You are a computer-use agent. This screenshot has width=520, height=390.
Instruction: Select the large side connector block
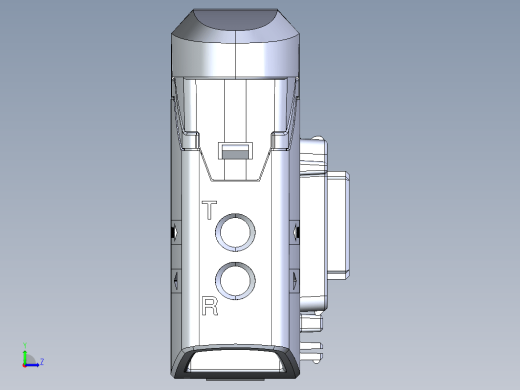click(324, 225)
